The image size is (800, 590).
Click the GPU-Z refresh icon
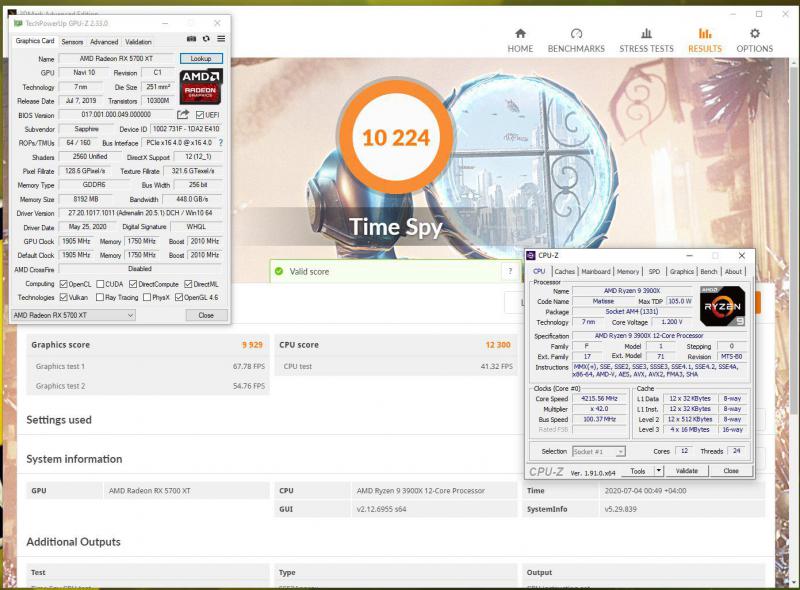(207, 40)
